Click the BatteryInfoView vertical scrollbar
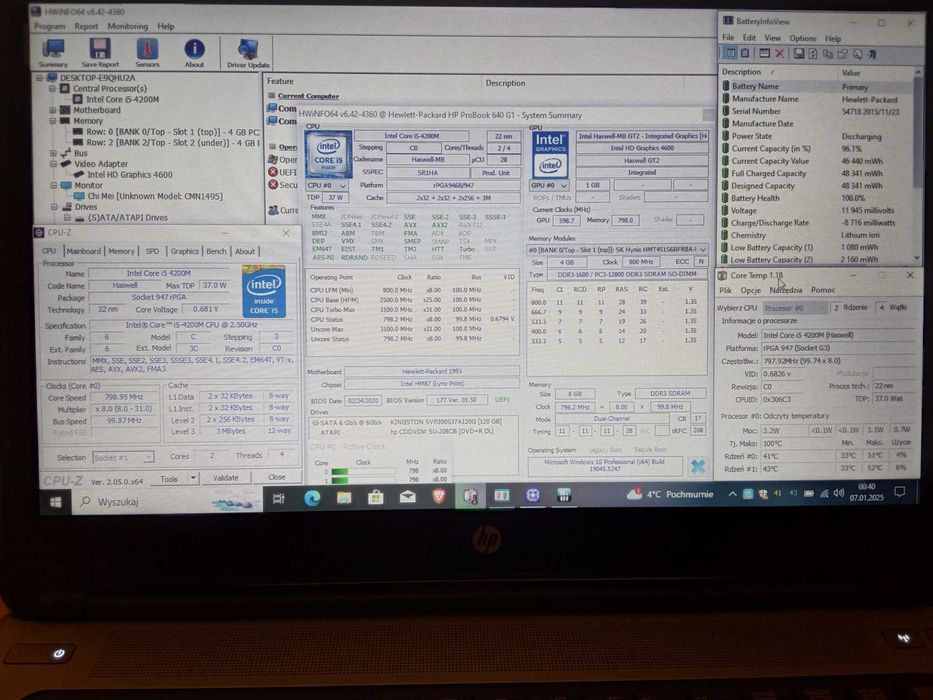 tap(917, 165)
